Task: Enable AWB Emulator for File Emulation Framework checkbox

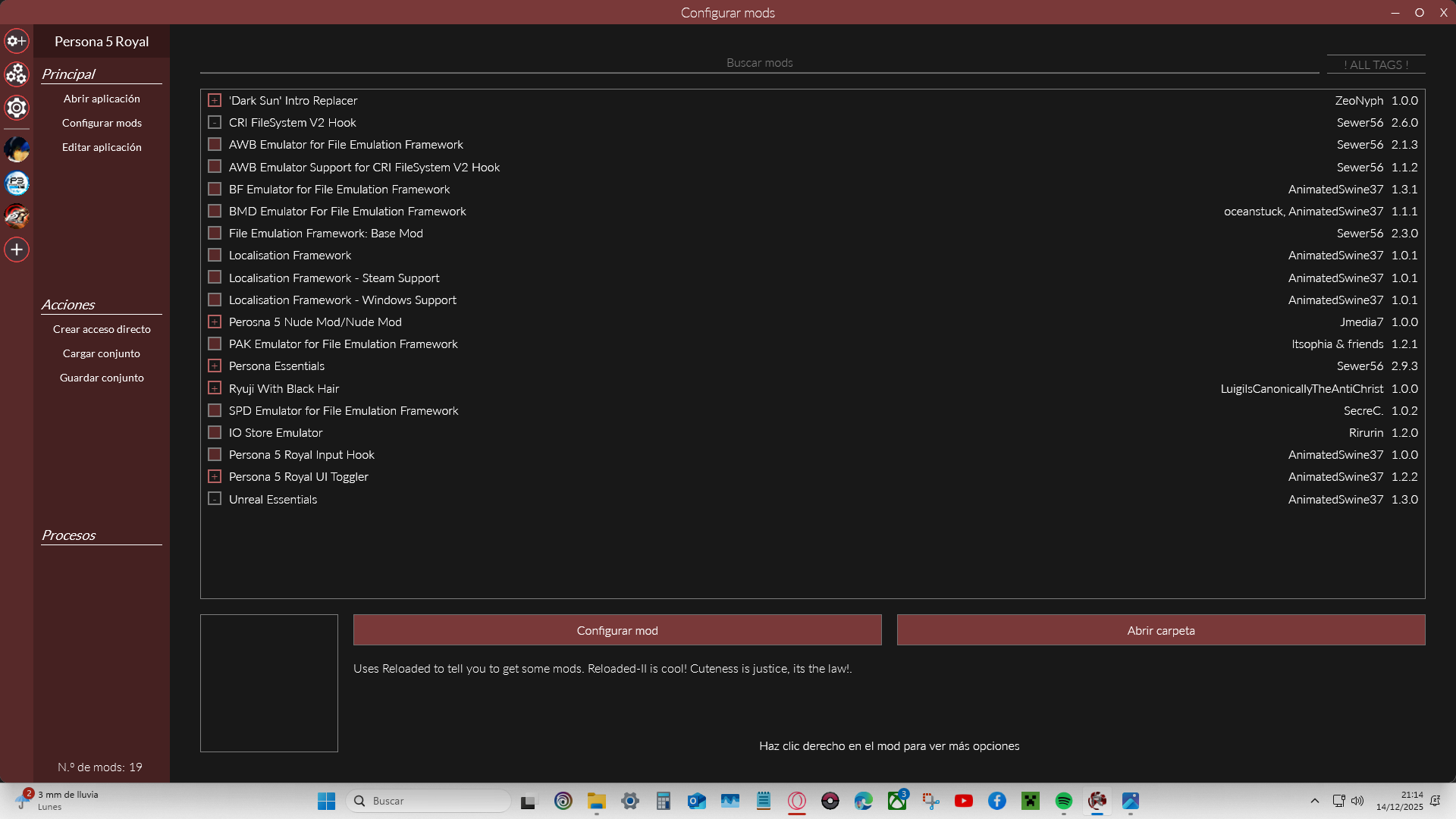Action: 215,144
